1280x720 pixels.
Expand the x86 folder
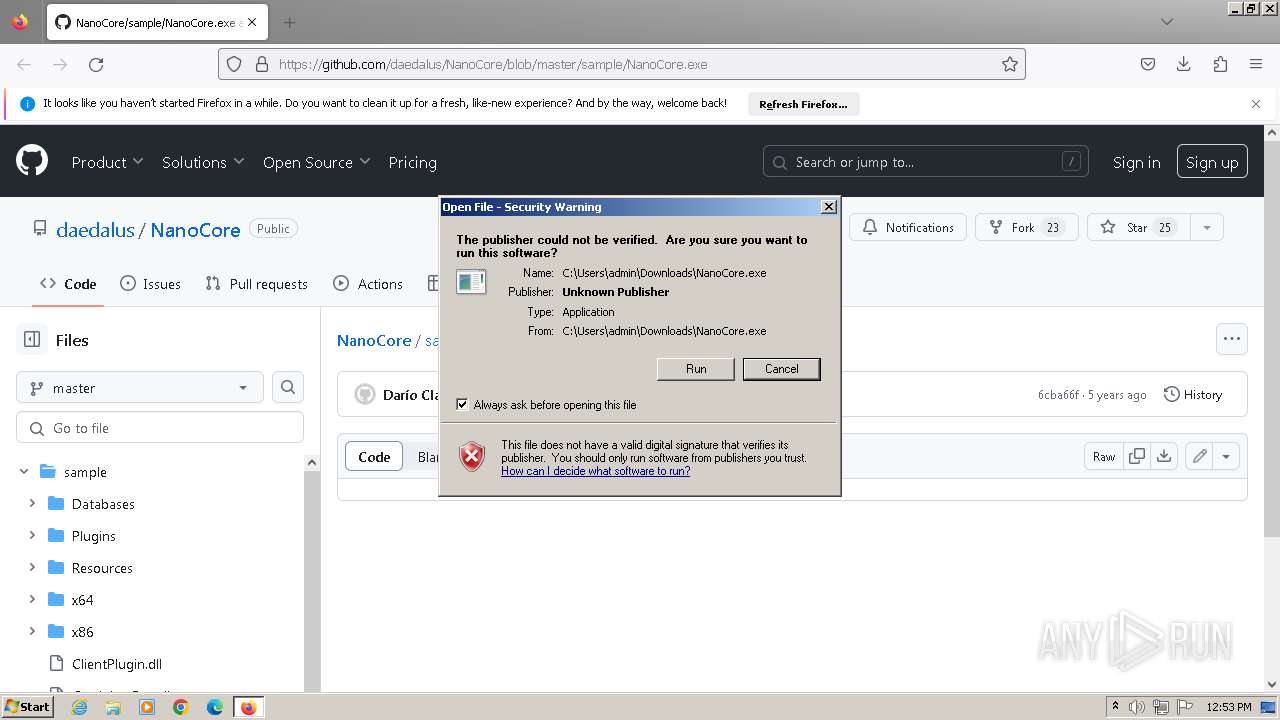[x=32, y=631]
